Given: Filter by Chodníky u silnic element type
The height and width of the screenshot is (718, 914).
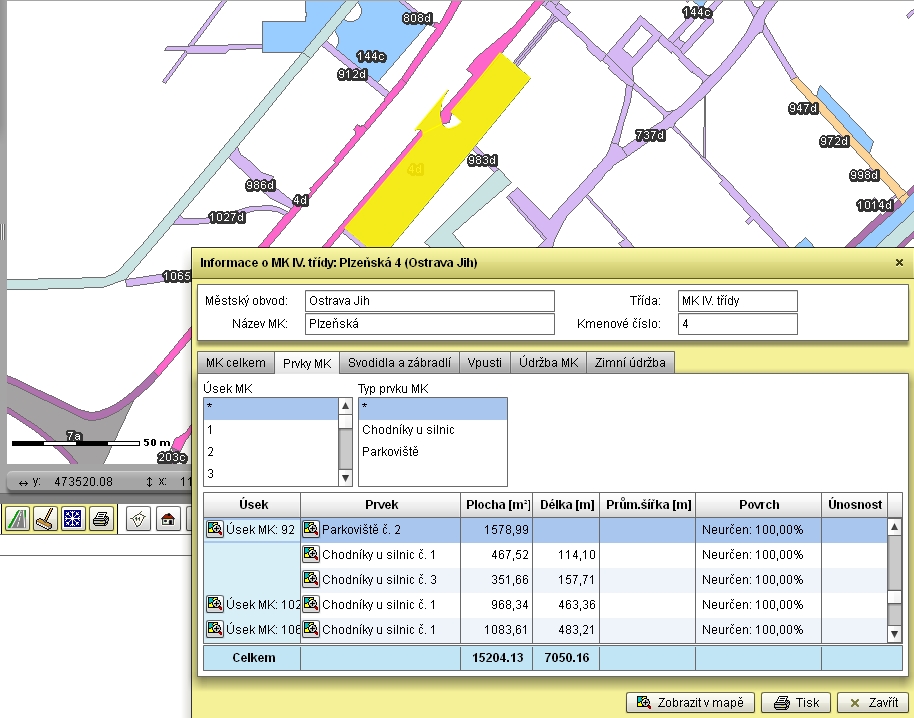Looking at the screenshot, I should [x=433, y=430].
